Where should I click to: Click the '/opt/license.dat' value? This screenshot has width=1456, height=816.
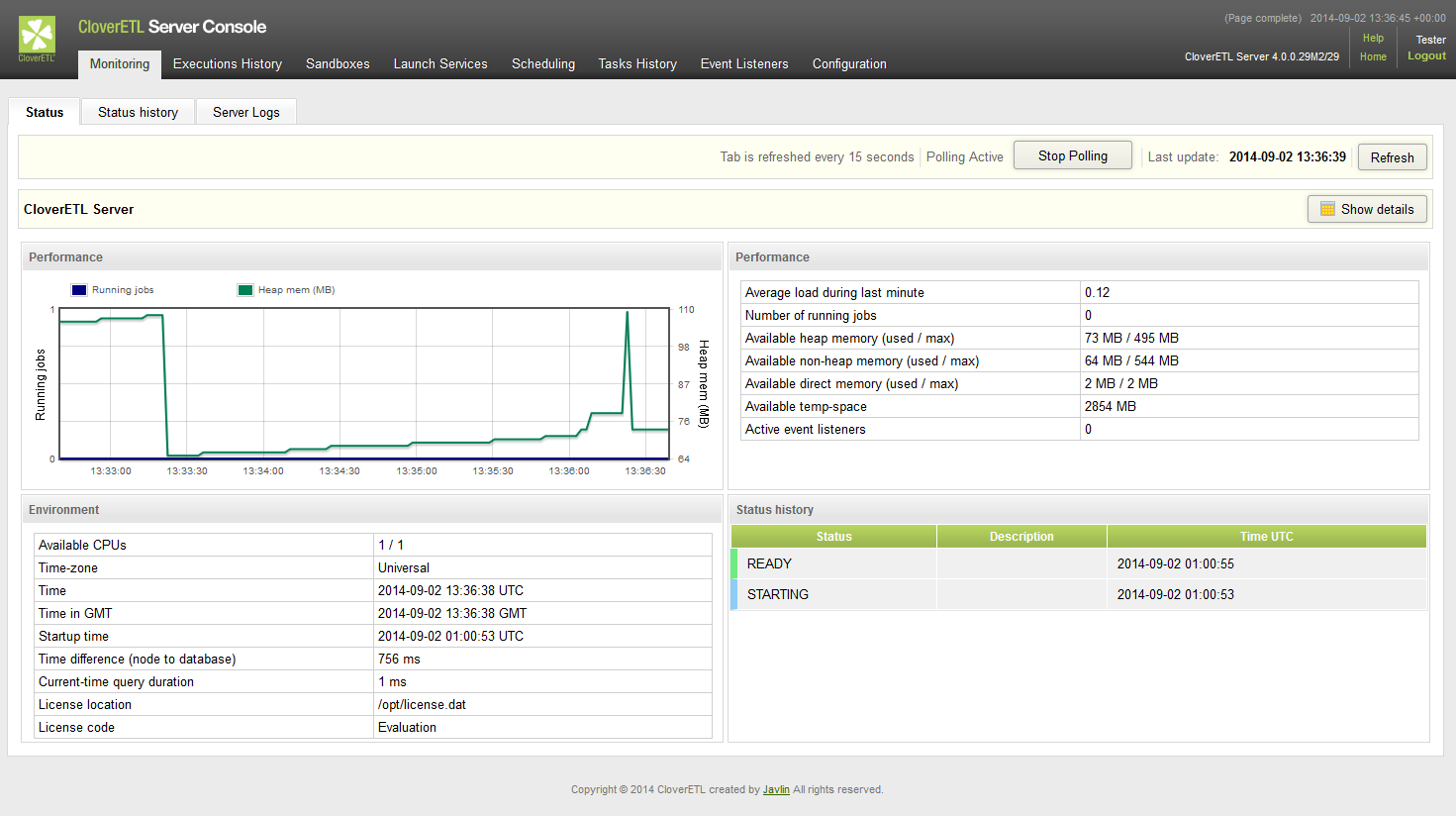(x=422, y=704)
